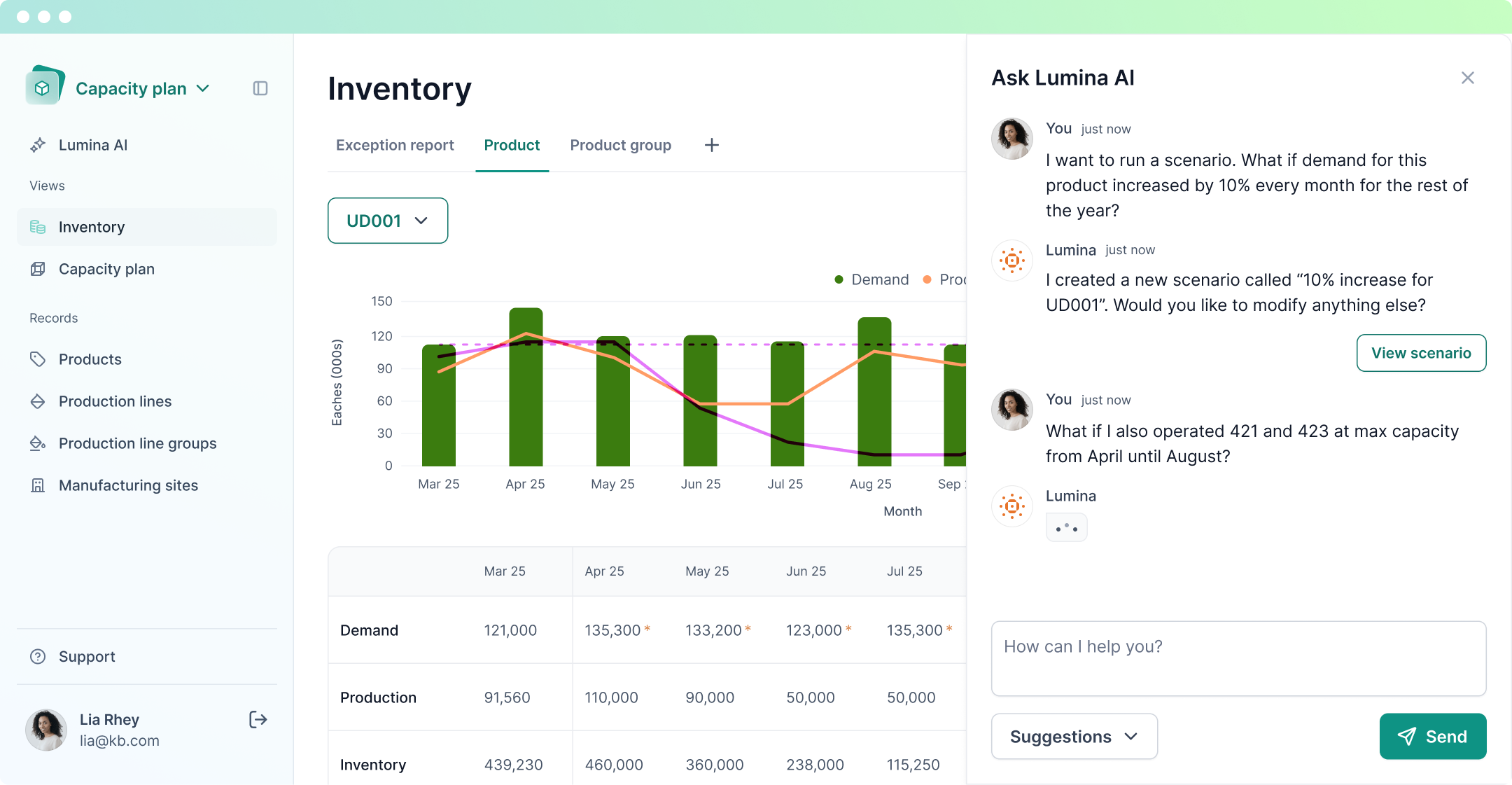Expand the Suggestions dropdown
The image size is (1512, 785).
coord(1074,736)
